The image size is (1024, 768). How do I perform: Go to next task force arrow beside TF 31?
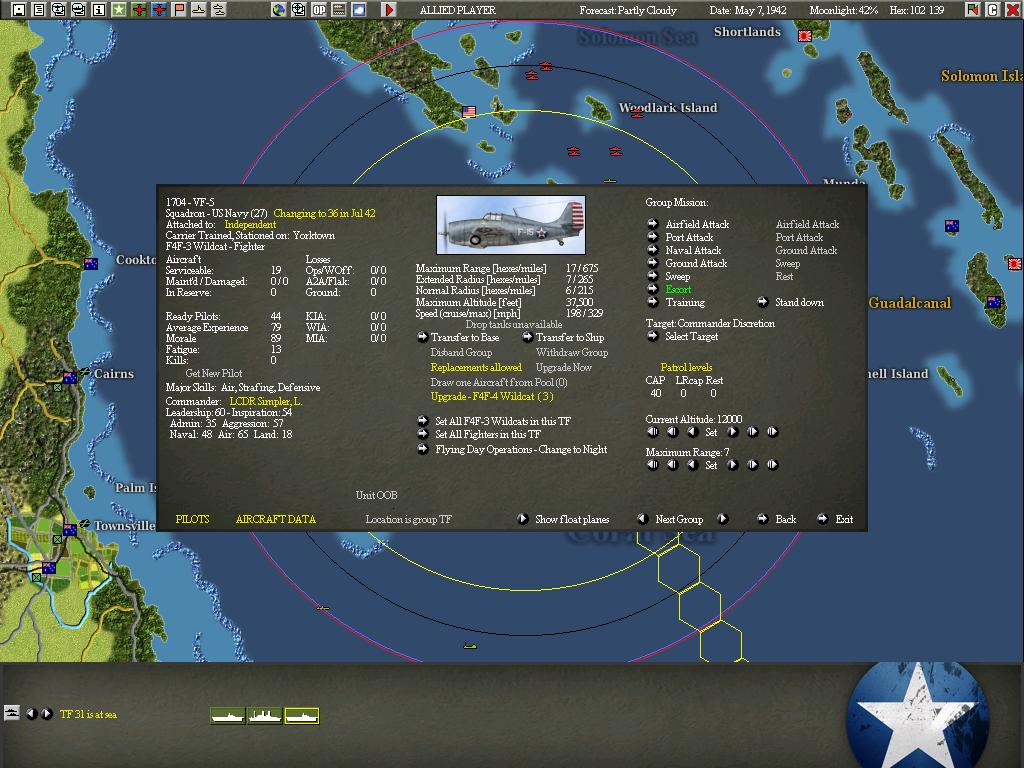(x=47, y=714)
